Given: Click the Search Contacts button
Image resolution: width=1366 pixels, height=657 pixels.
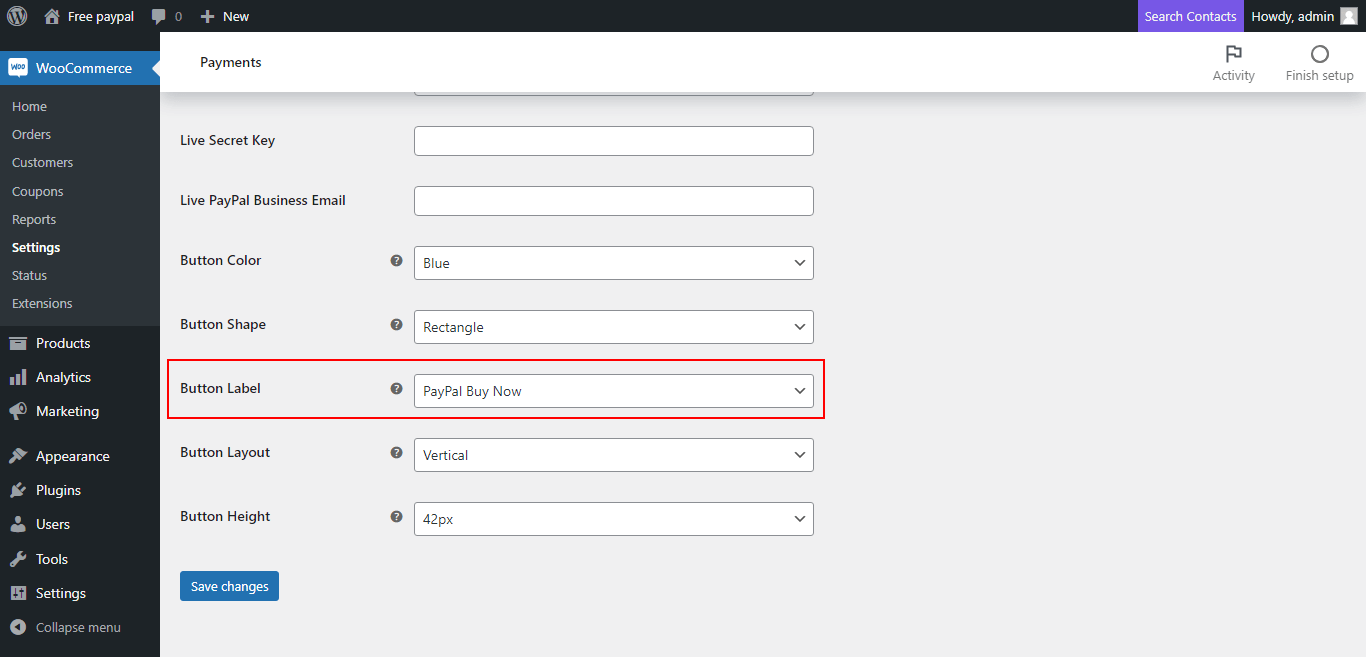Looking at the screenshot, I should click(1190, 16).
